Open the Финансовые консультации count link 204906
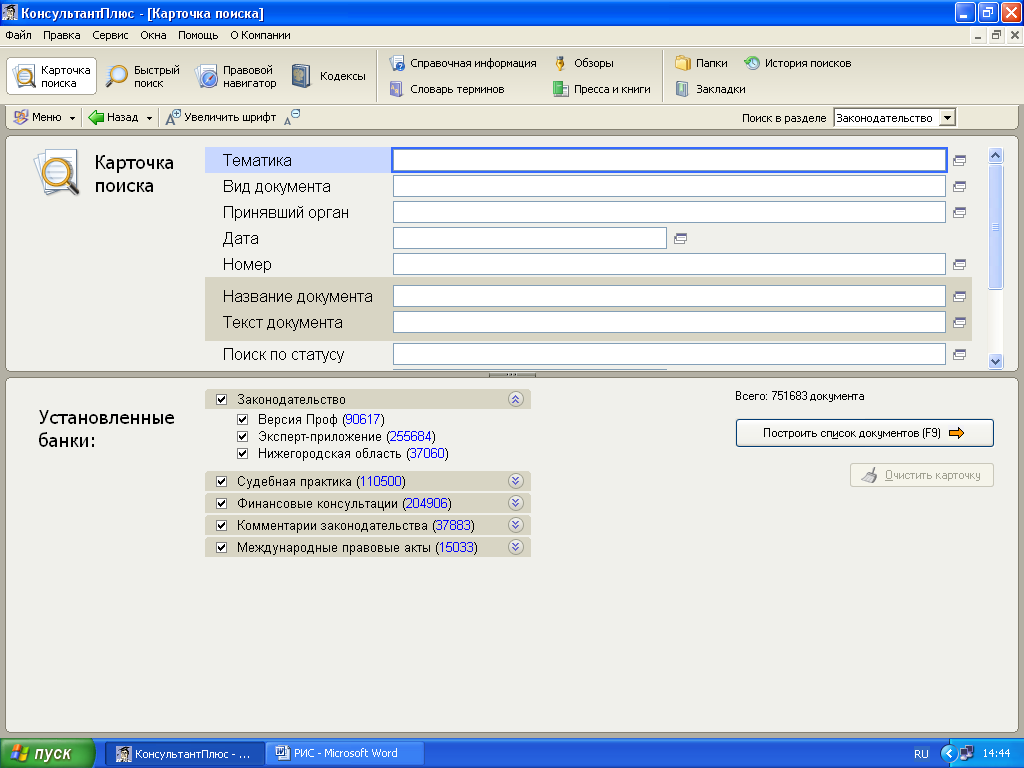 coord(427,504)
